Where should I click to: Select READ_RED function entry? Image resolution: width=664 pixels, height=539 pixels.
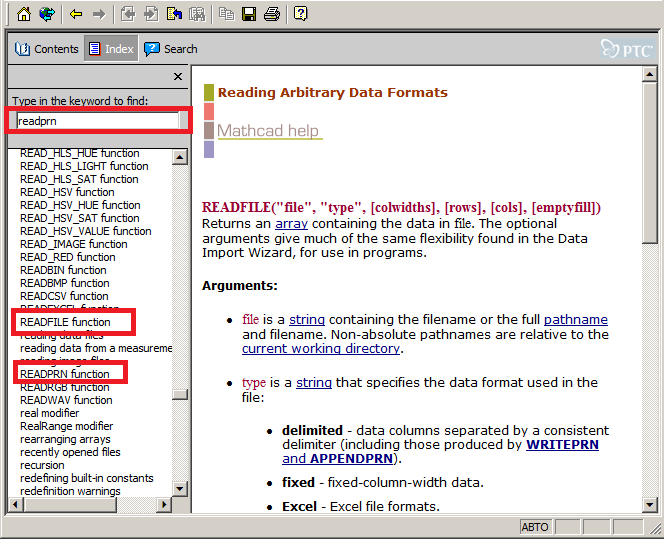pos(68,257)
